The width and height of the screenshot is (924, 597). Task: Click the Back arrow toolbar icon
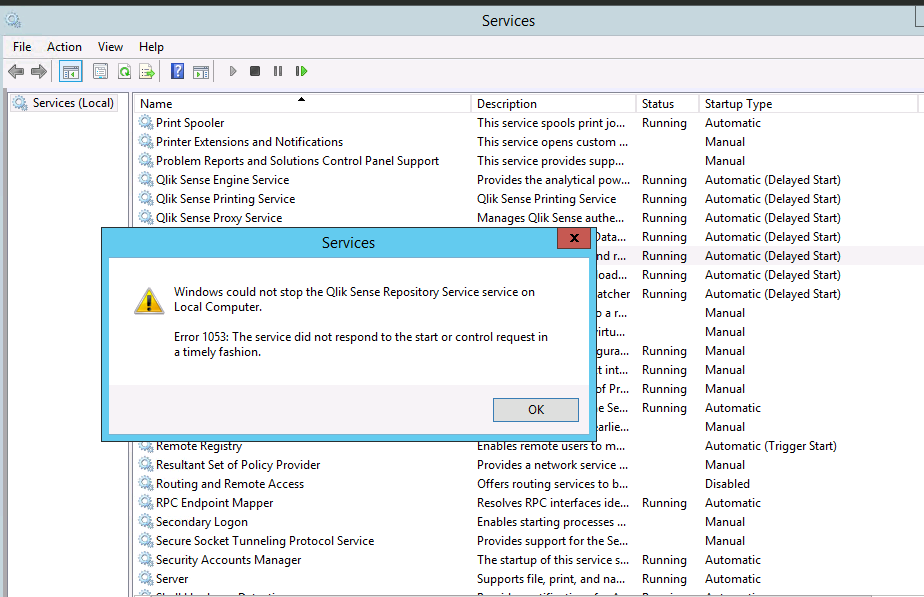[16, 71]
